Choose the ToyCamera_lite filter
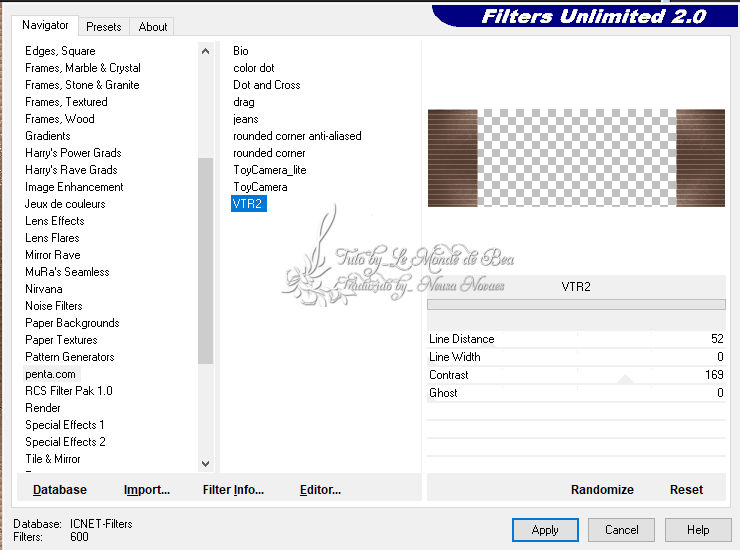Viewport: 740px width, 550px height. click(x=269, y=170)
